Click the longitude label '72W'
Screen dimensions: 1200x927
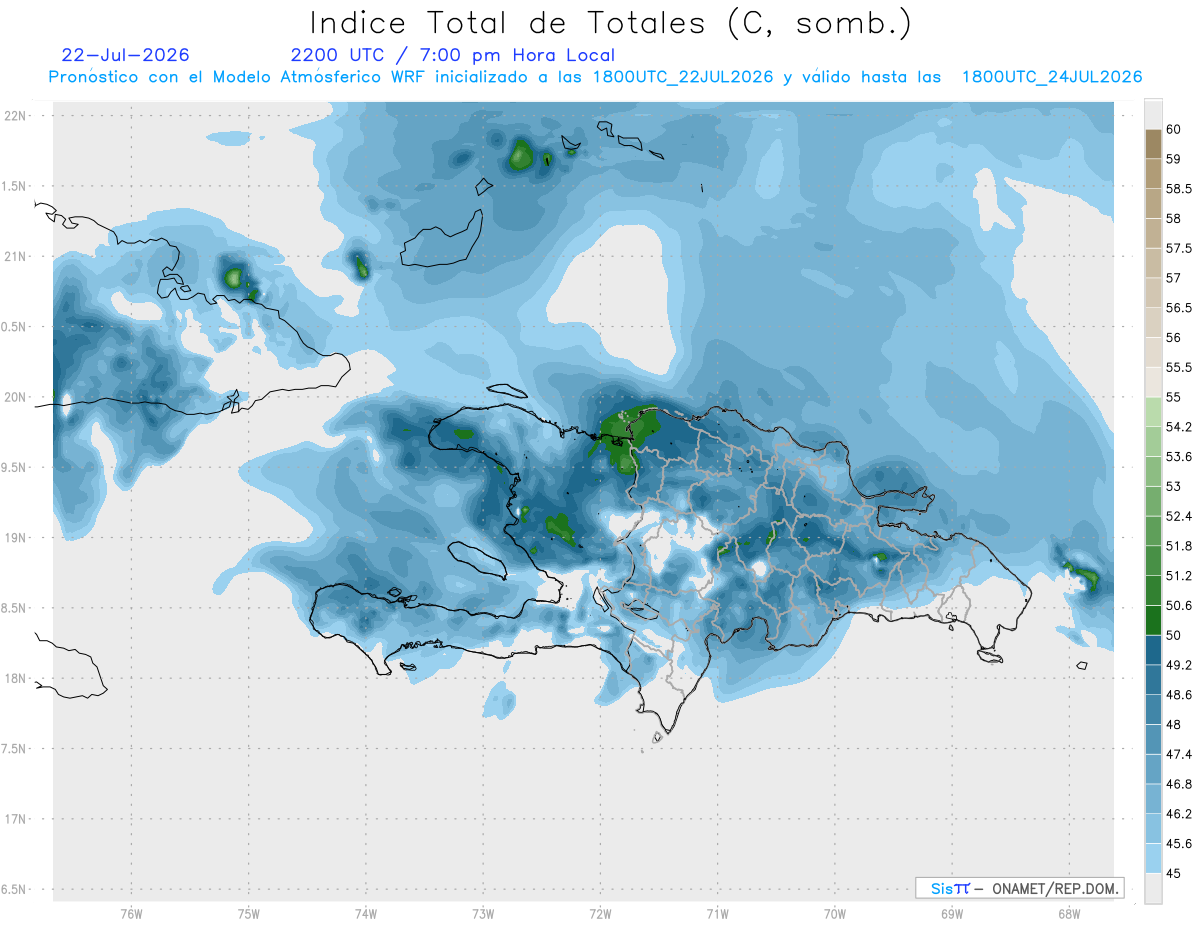pyautogui.click(x=600, y=914)
